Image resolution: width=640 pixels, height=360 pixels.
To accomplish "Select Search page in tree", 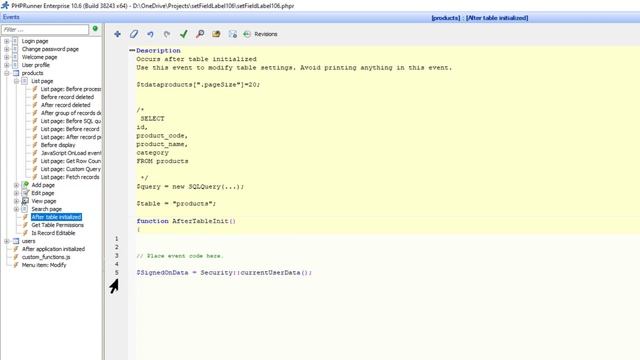I will point(47,209).
